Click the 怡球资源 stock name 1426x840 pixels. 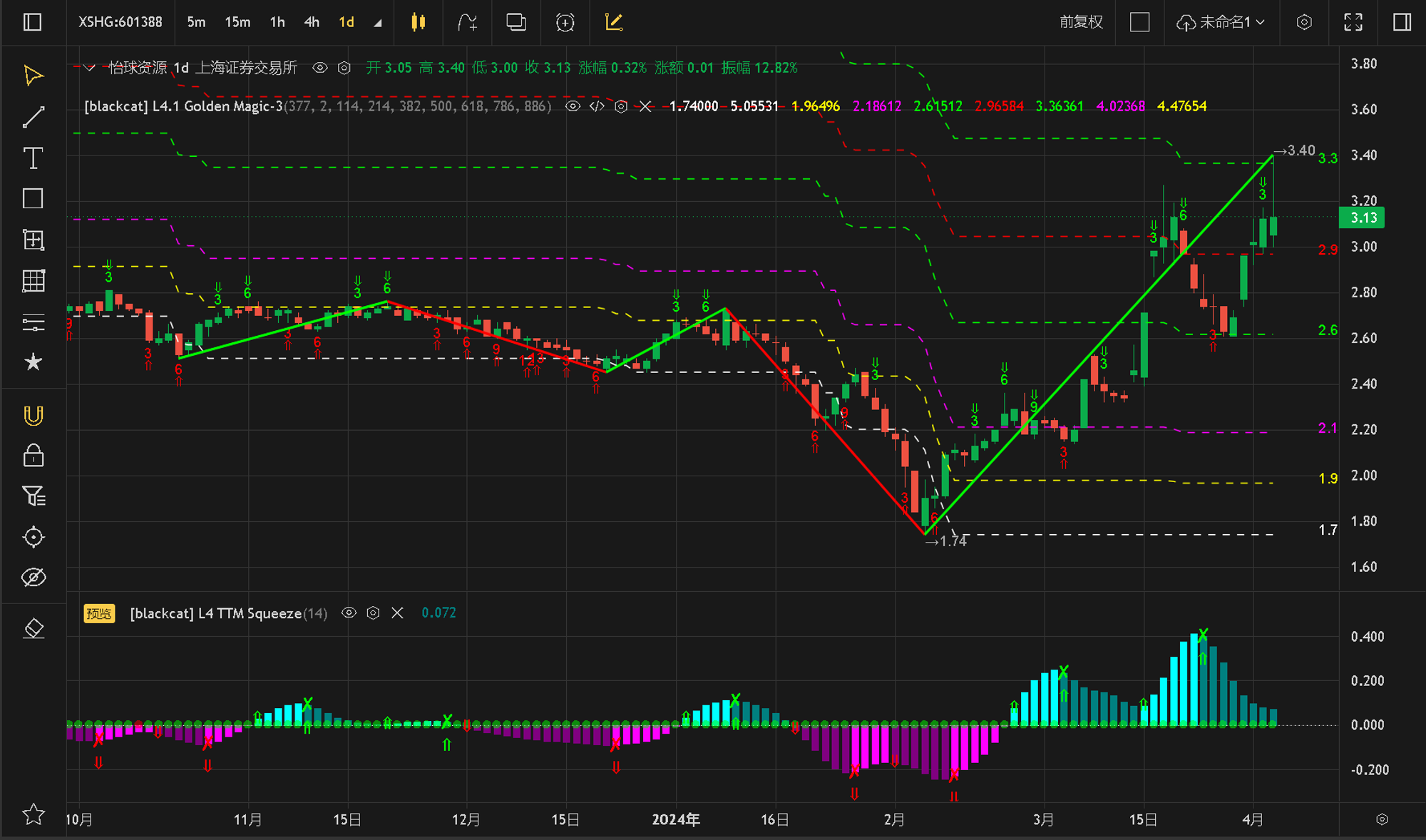[x=138, y=68]
